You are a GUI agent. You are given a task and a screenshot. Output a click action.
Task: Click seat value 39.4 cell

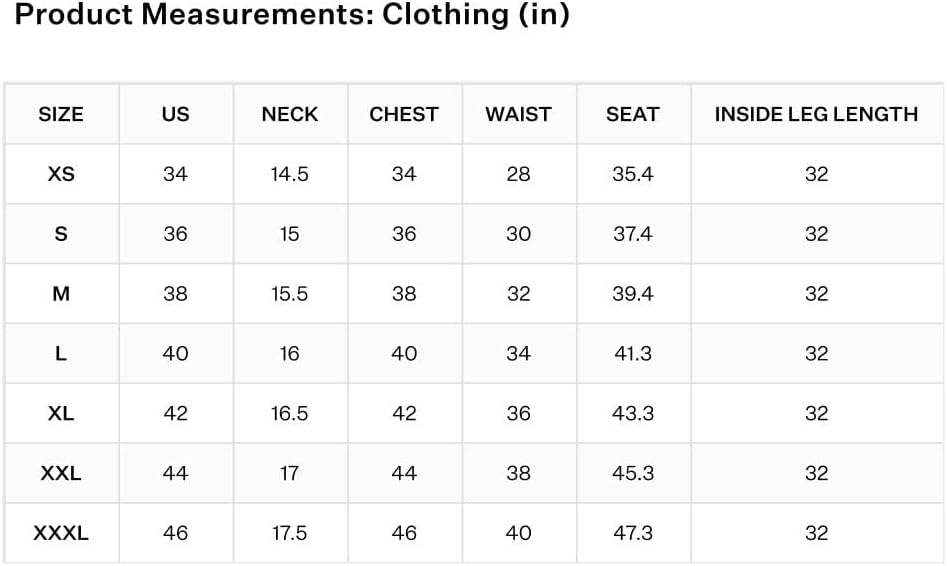(x=633, y=294)
